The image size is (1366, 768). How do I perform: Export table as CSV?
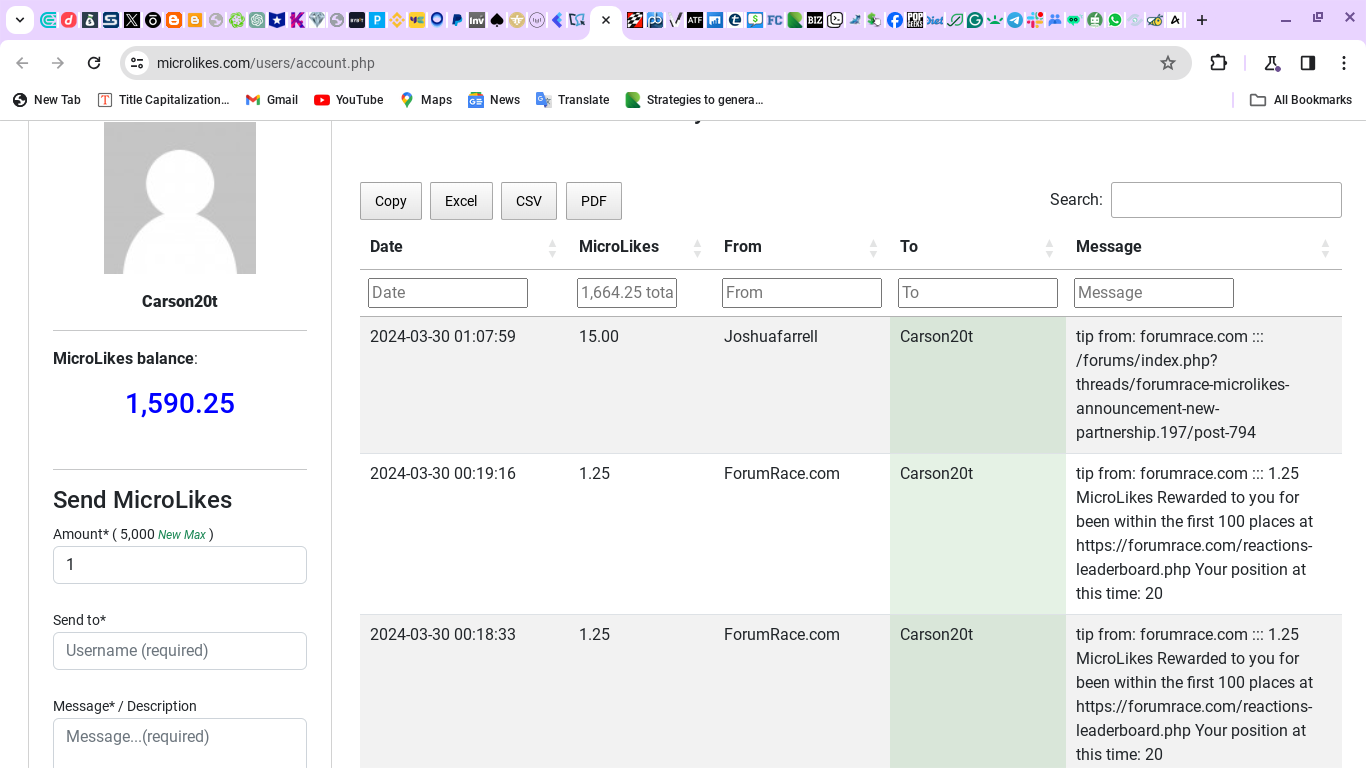529,201
